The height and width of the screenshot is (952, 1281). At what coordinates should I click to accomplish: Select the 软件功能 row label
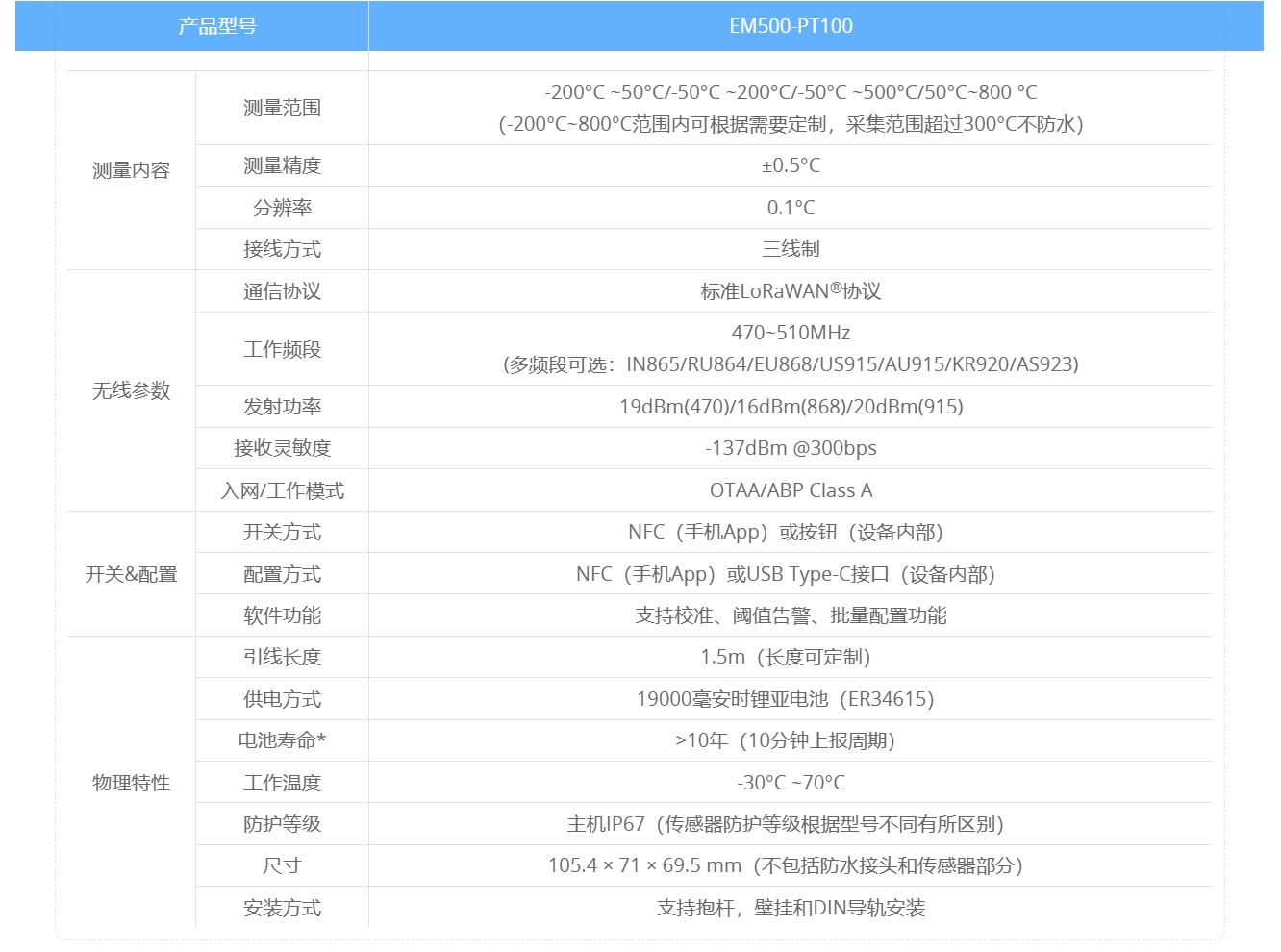tap(282, 615)
